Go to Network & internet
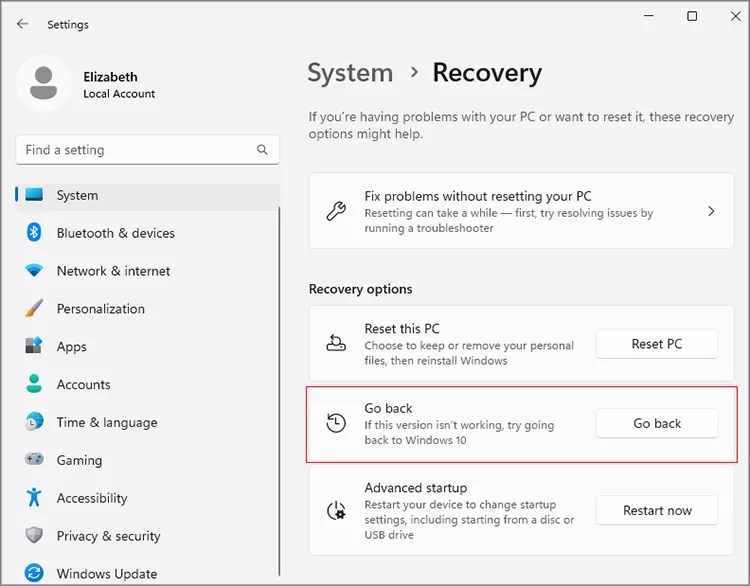 tap(147, 271)
